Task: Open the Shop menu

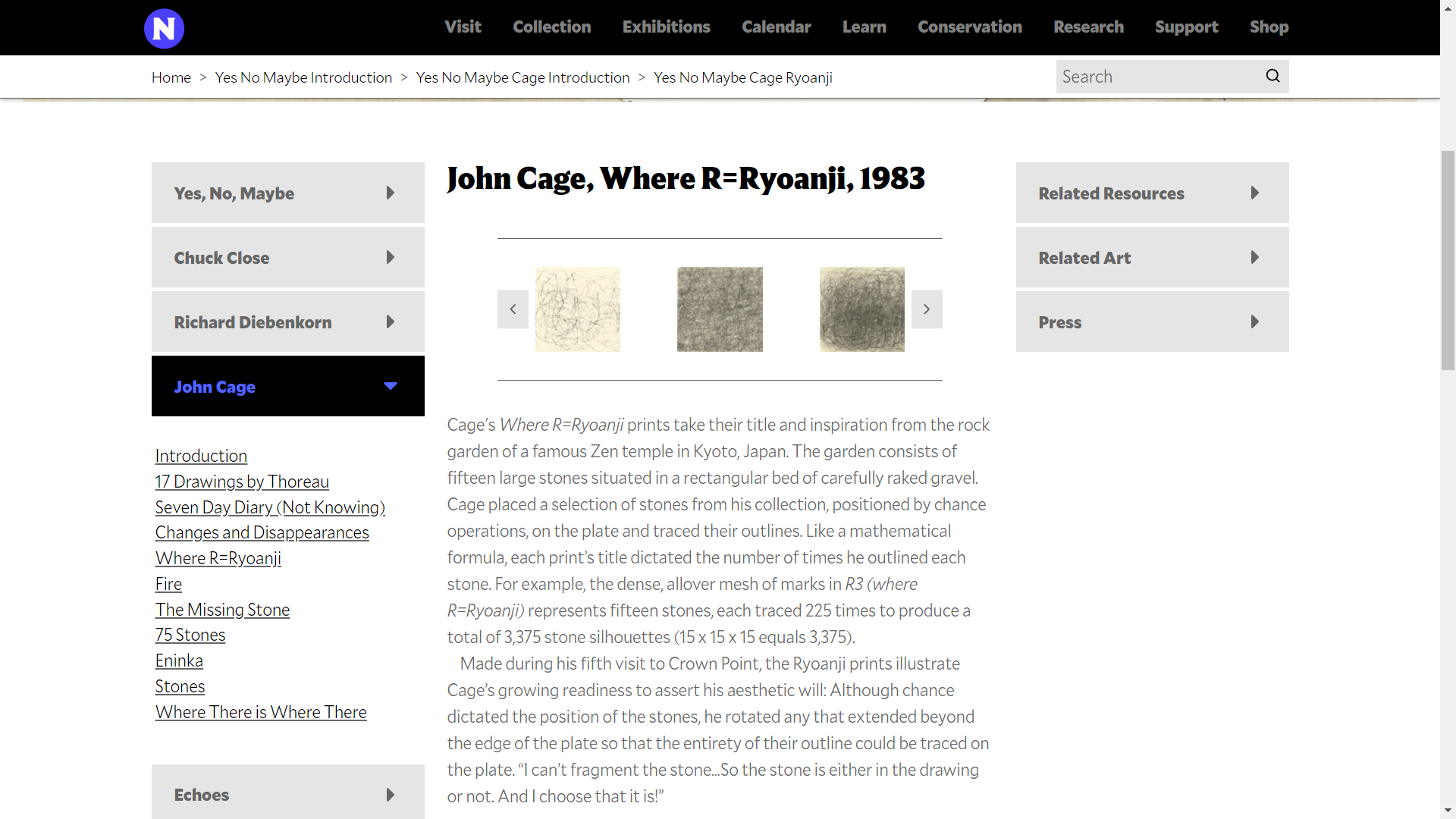Action: coord(1269,27)
